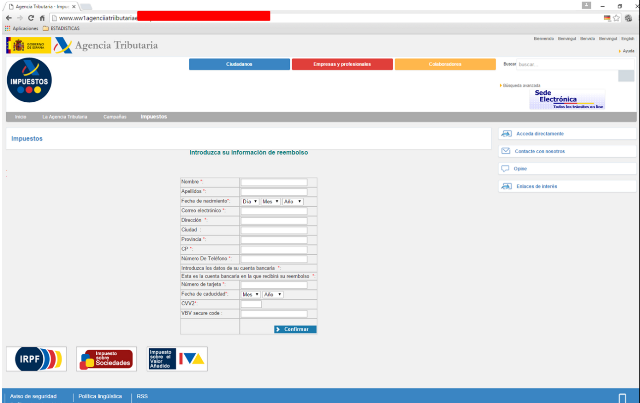
Task: Click the German flag extension icon
Action: point(607,18)
